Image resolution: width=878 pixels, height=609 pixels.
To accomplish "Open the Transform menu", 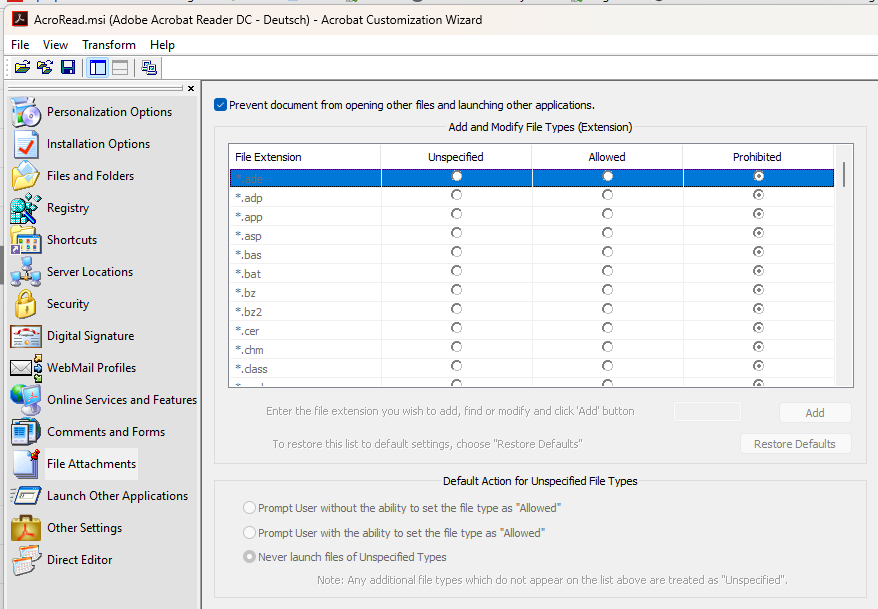I will point(109,45).
